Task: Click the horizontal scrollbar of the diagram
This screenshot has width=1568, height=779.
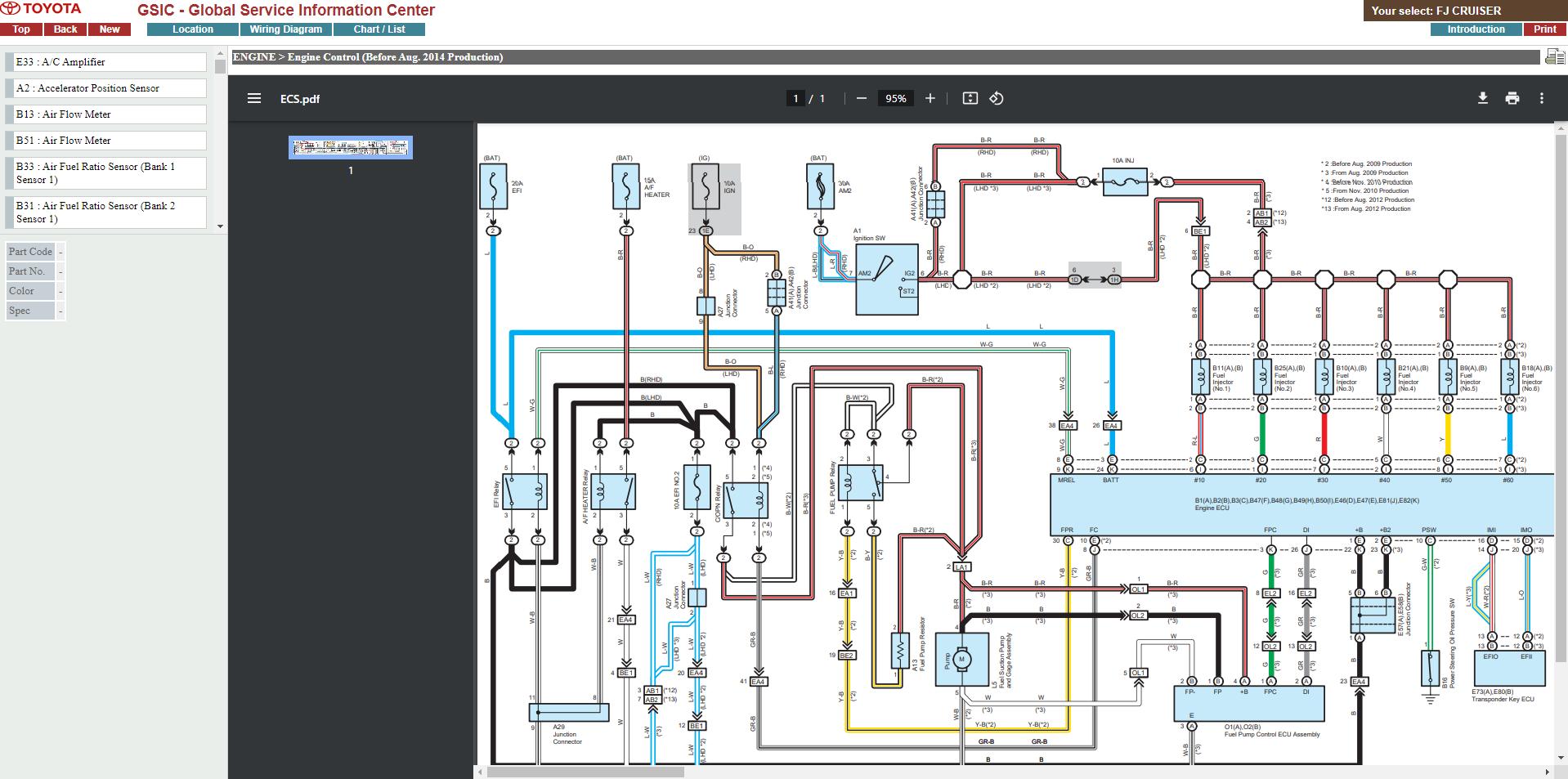Action: (586, 772)
